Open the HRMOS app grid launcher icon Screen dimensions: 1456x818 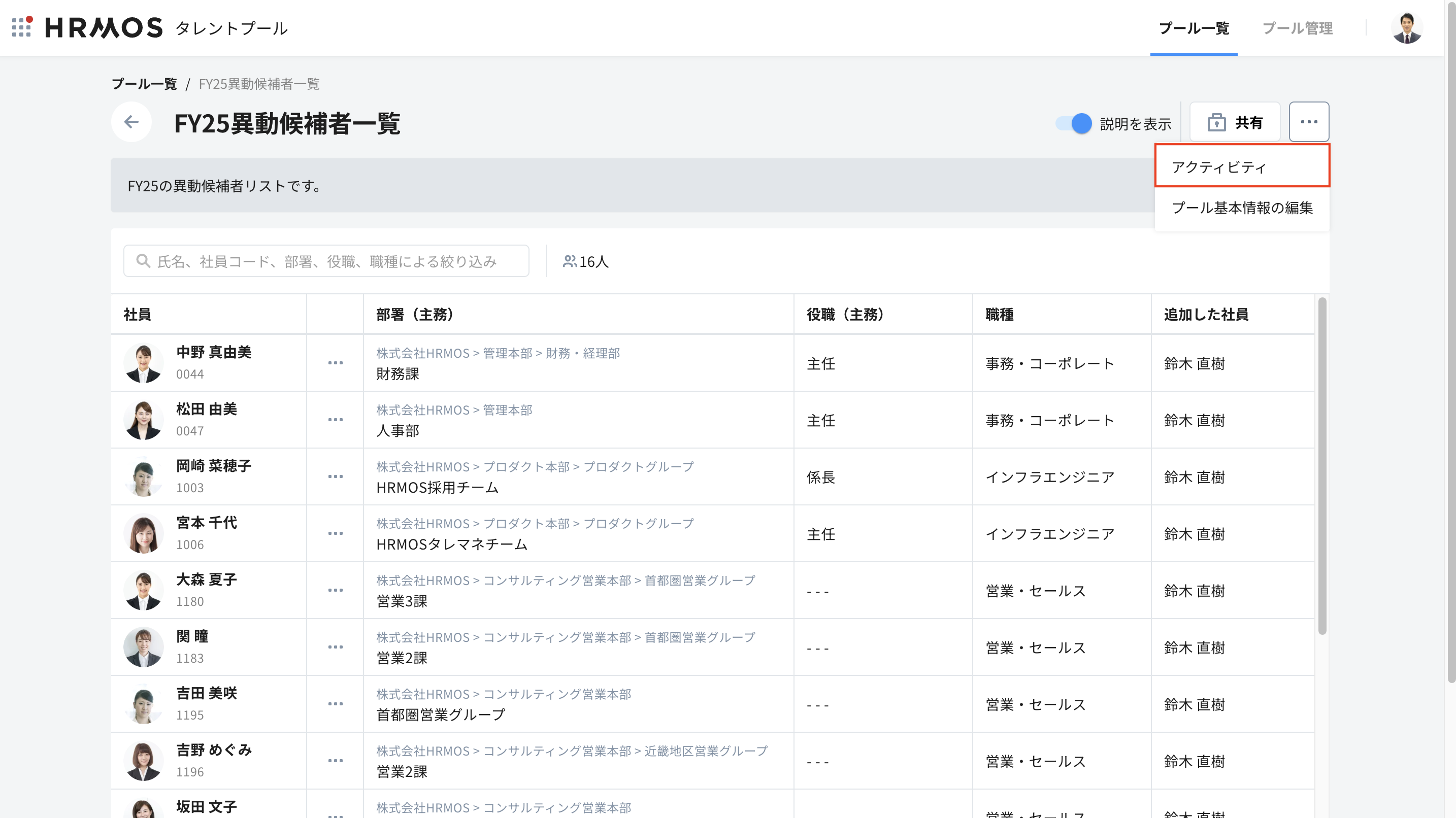[x=21, y=27]
